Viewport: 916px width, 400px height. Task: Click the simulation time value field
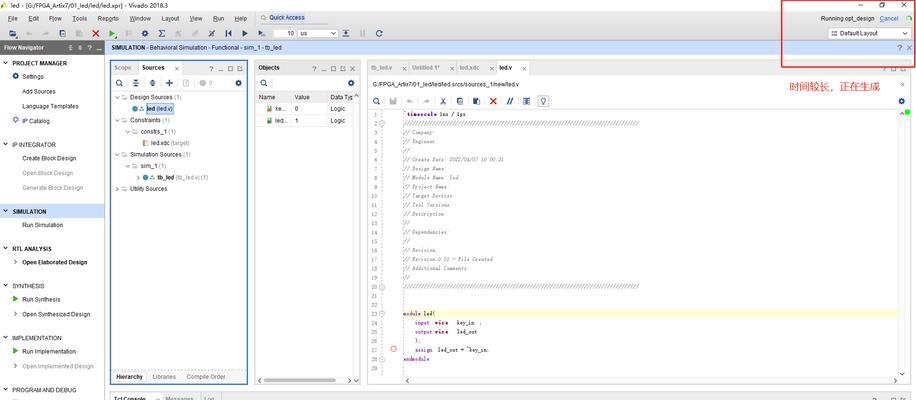(284, 34)
